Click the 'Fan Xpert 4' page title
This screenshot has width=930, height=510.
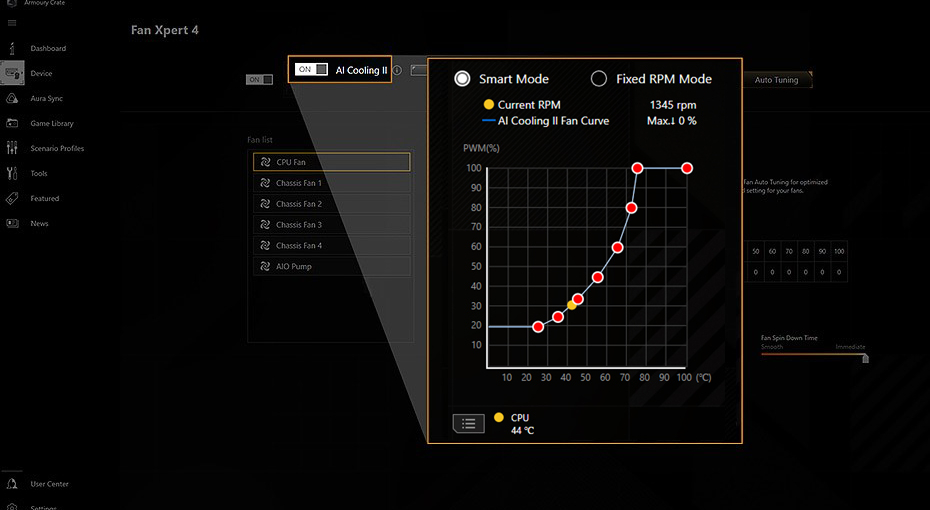coord(165,30)
